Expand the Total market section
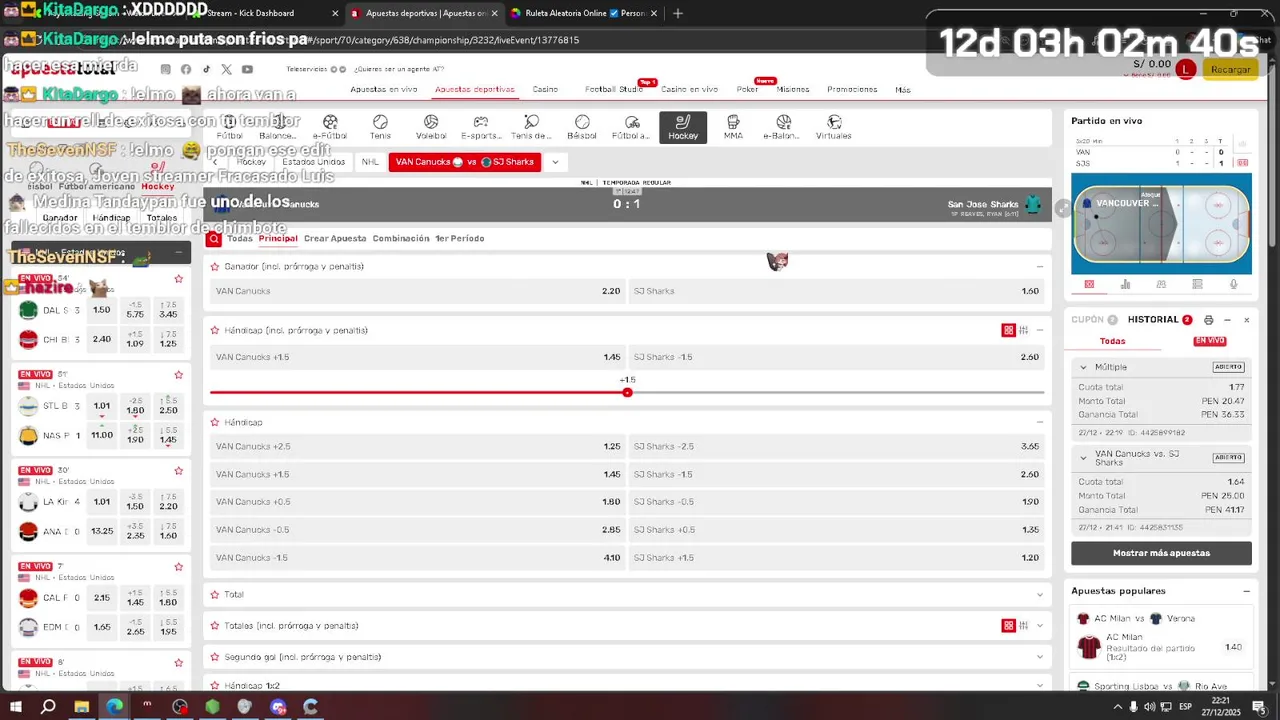The image size is (1280, 720). coord(1039,595)
